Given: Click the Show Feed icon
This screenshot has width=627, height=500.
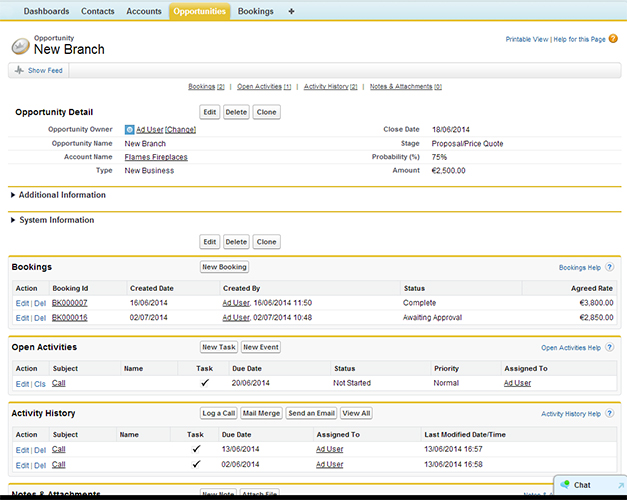Looking at the screenshot, I should (x=19, y=71).
